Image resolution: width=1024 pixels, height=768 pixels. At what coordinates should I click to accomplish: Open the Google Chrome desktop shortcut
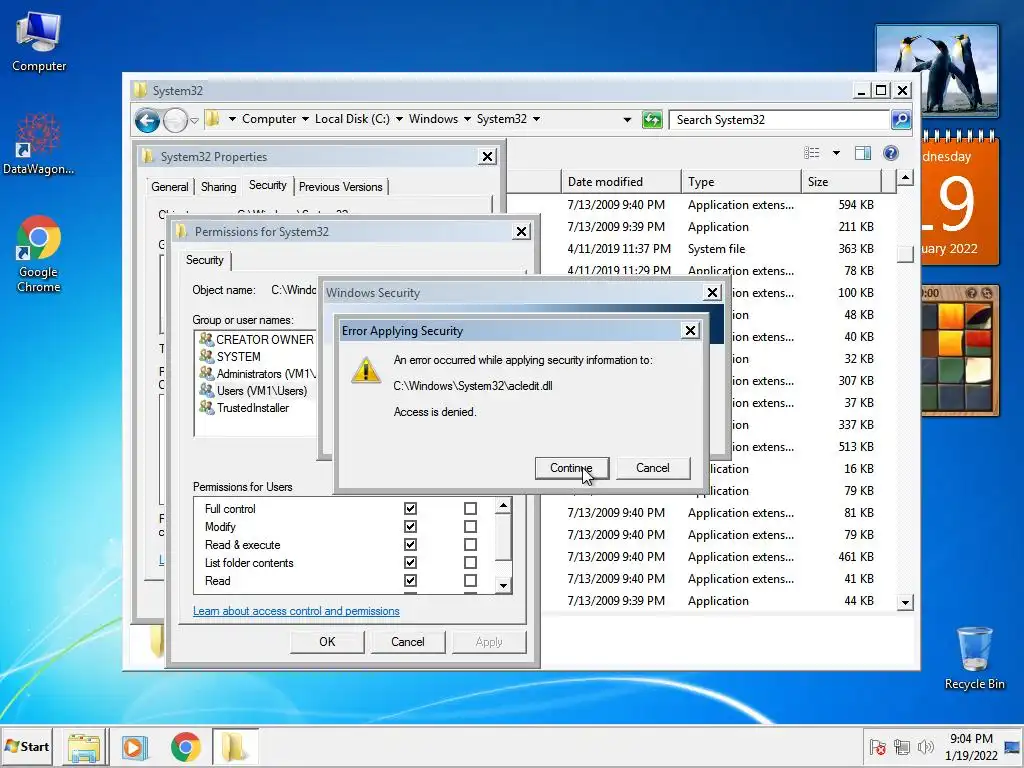click(x=39, y=253)
